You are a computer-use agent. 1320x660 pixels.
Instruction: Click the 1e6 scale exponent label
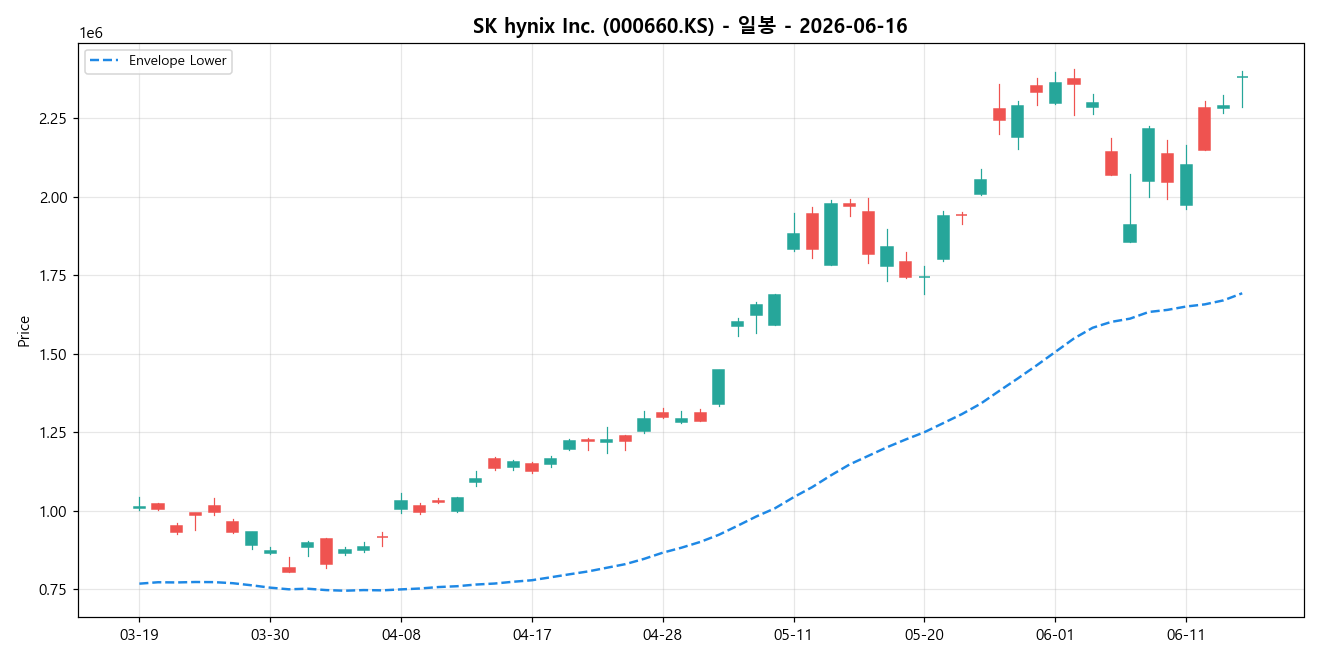(91, 34)
